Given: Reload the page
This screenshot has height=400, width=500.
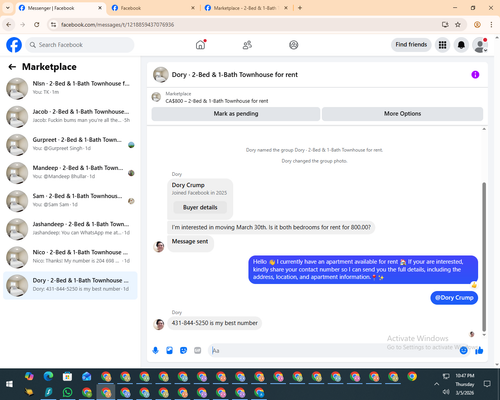Looking at the screenshot, I should (x=37, y=24).
